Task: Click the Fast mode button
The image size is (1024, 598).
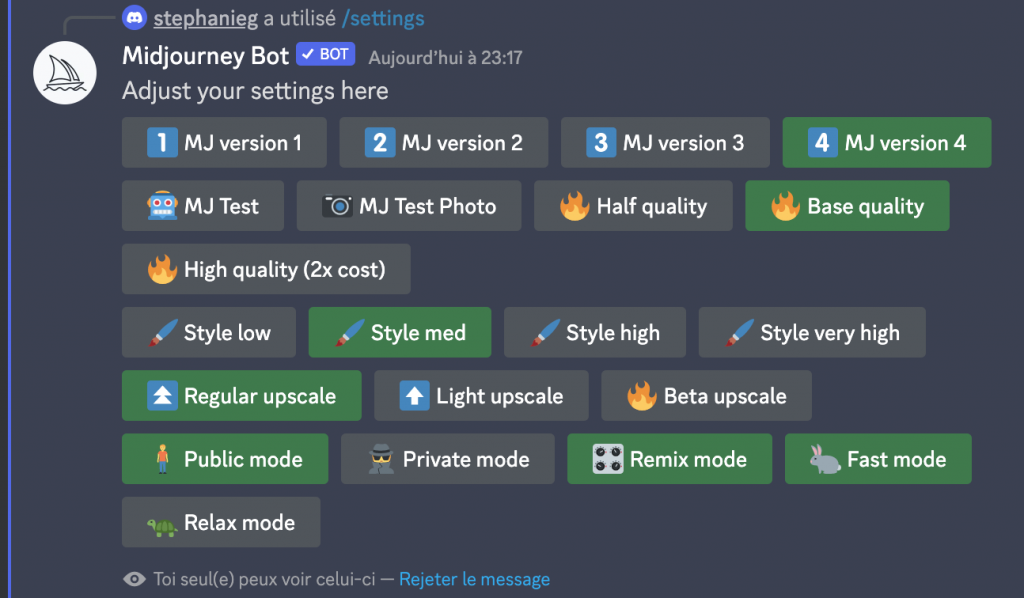Action: (x=878, y=459)
